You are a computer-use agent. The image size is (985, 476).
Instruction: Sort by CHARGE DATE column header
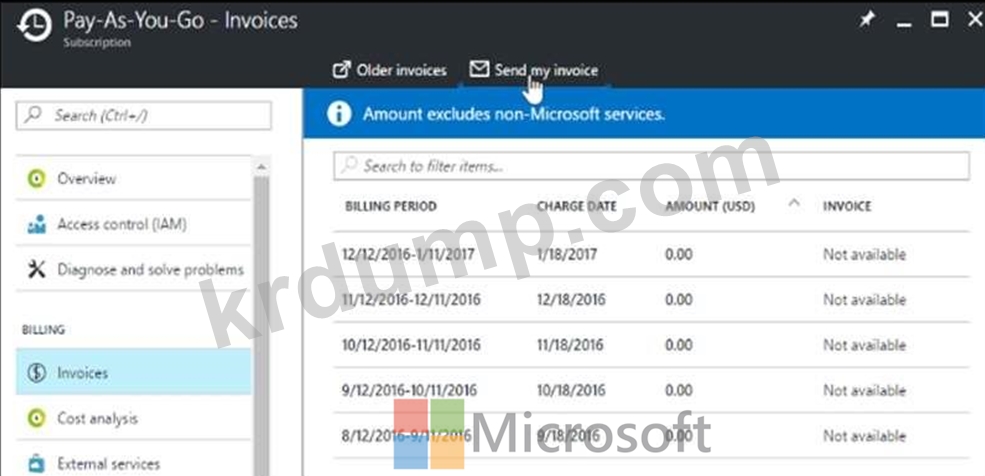(577, 206)
